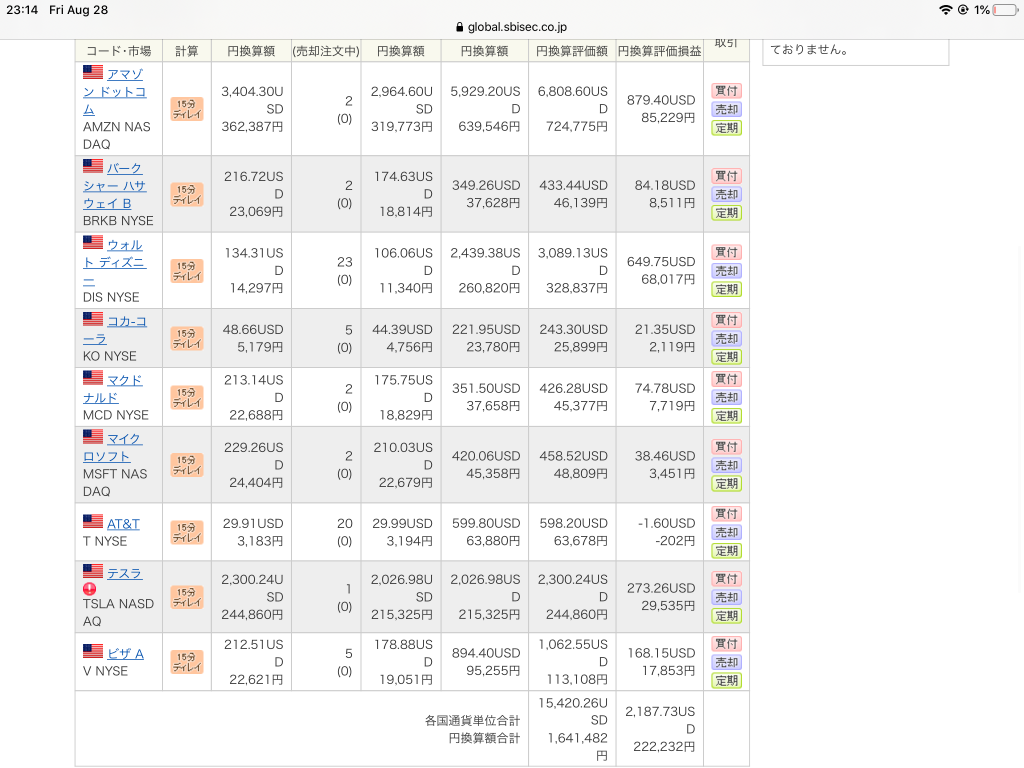Screen dimensions: 1024x768
Task: Click the 15-minute delay badge for DIS
Action: click(187, 271)
